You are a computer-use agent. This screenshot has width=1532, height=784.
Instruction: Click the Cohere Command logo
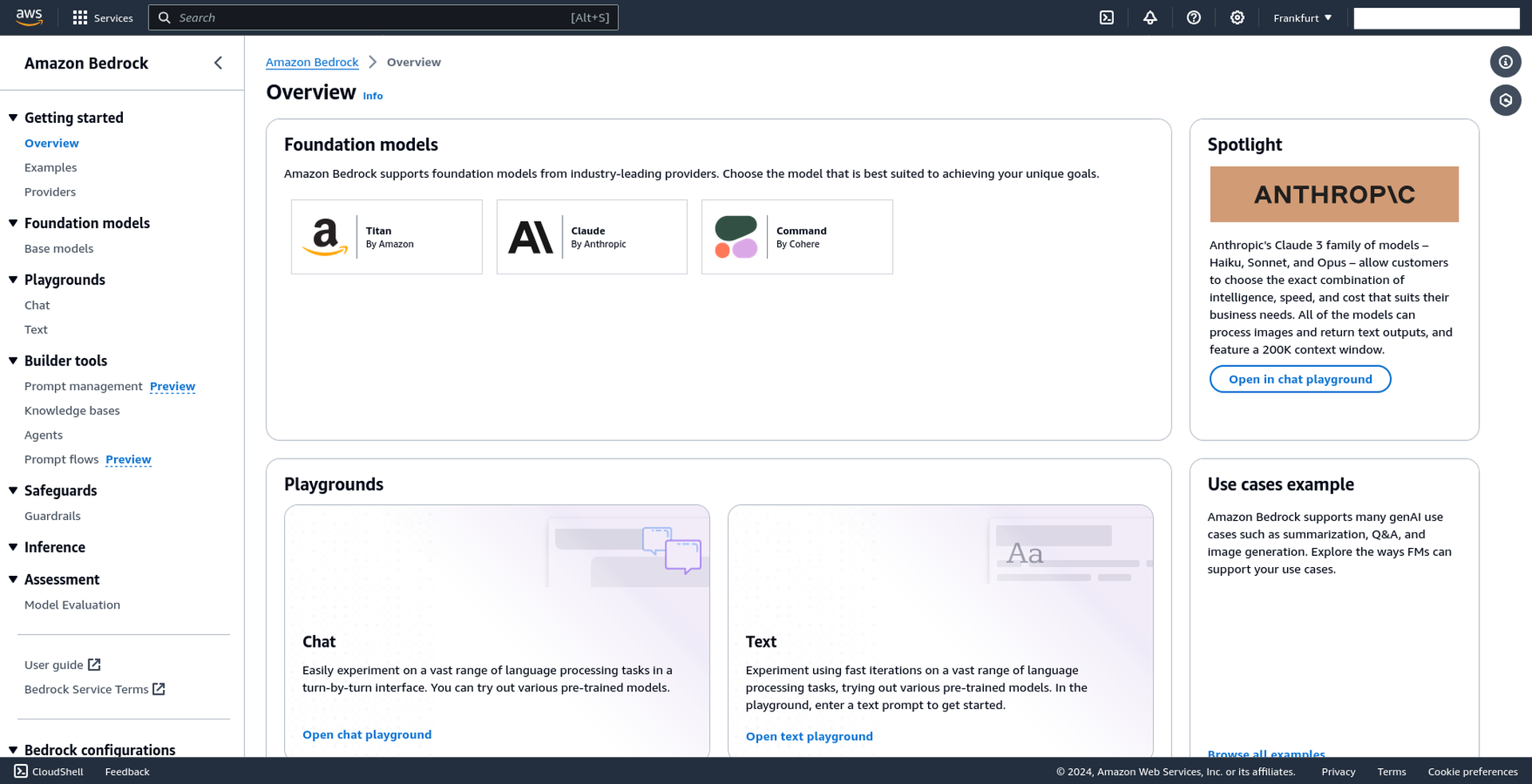click(736, 237)
